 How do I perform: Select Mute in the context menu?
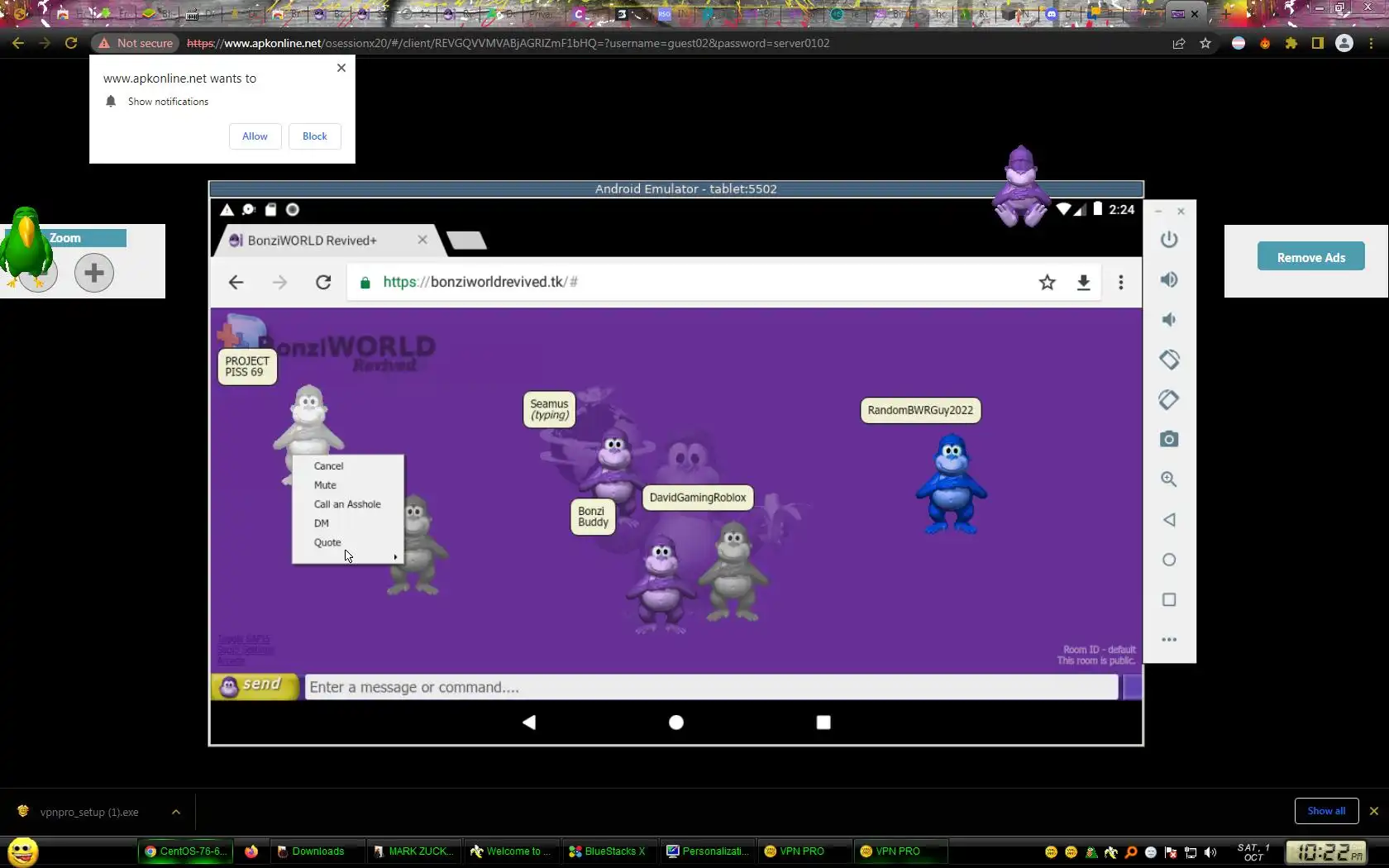(325, 485)
